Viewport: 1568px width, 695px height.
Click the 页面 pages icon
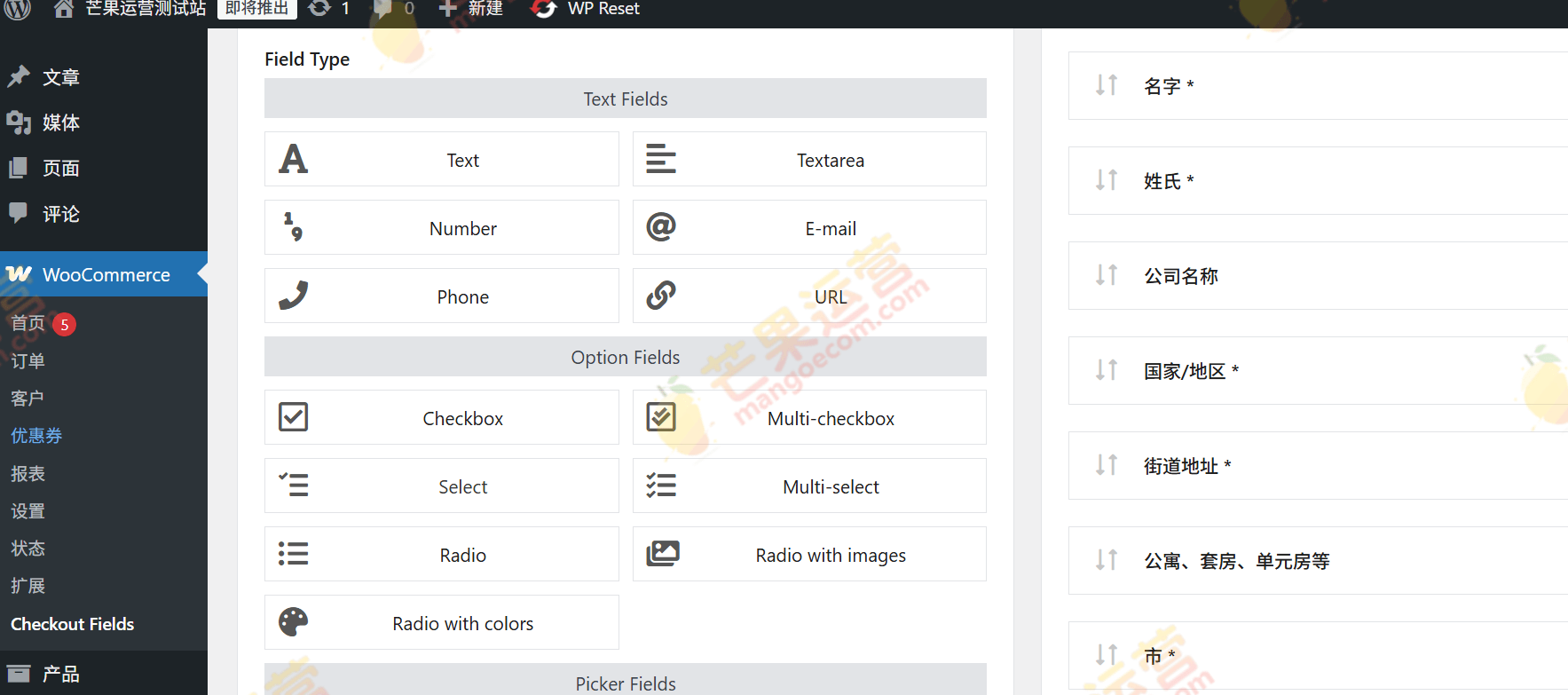point(18,168)
